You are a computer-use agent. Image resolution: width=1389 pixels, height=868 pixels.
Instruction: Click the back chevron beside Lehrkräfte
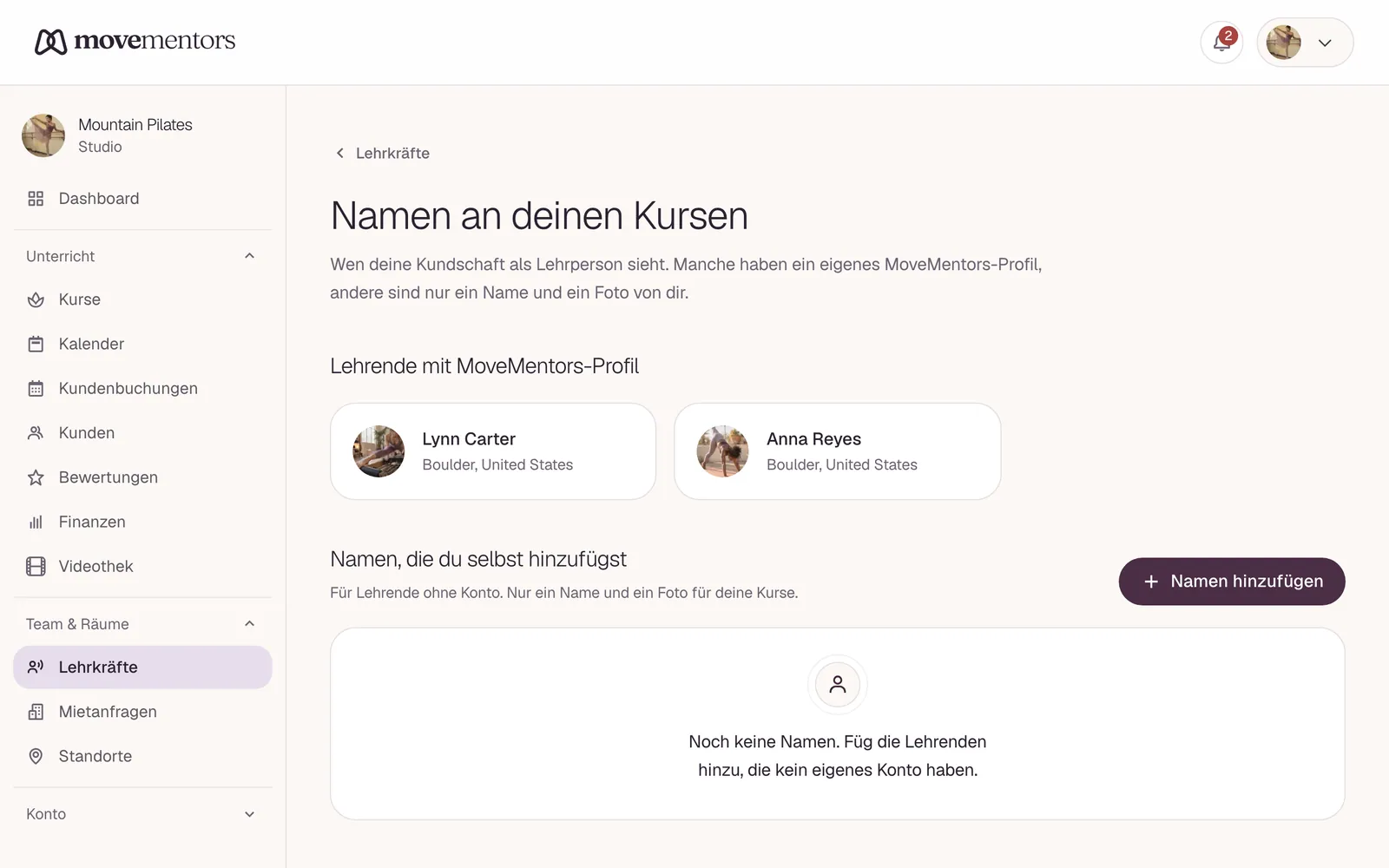point(339,153)
